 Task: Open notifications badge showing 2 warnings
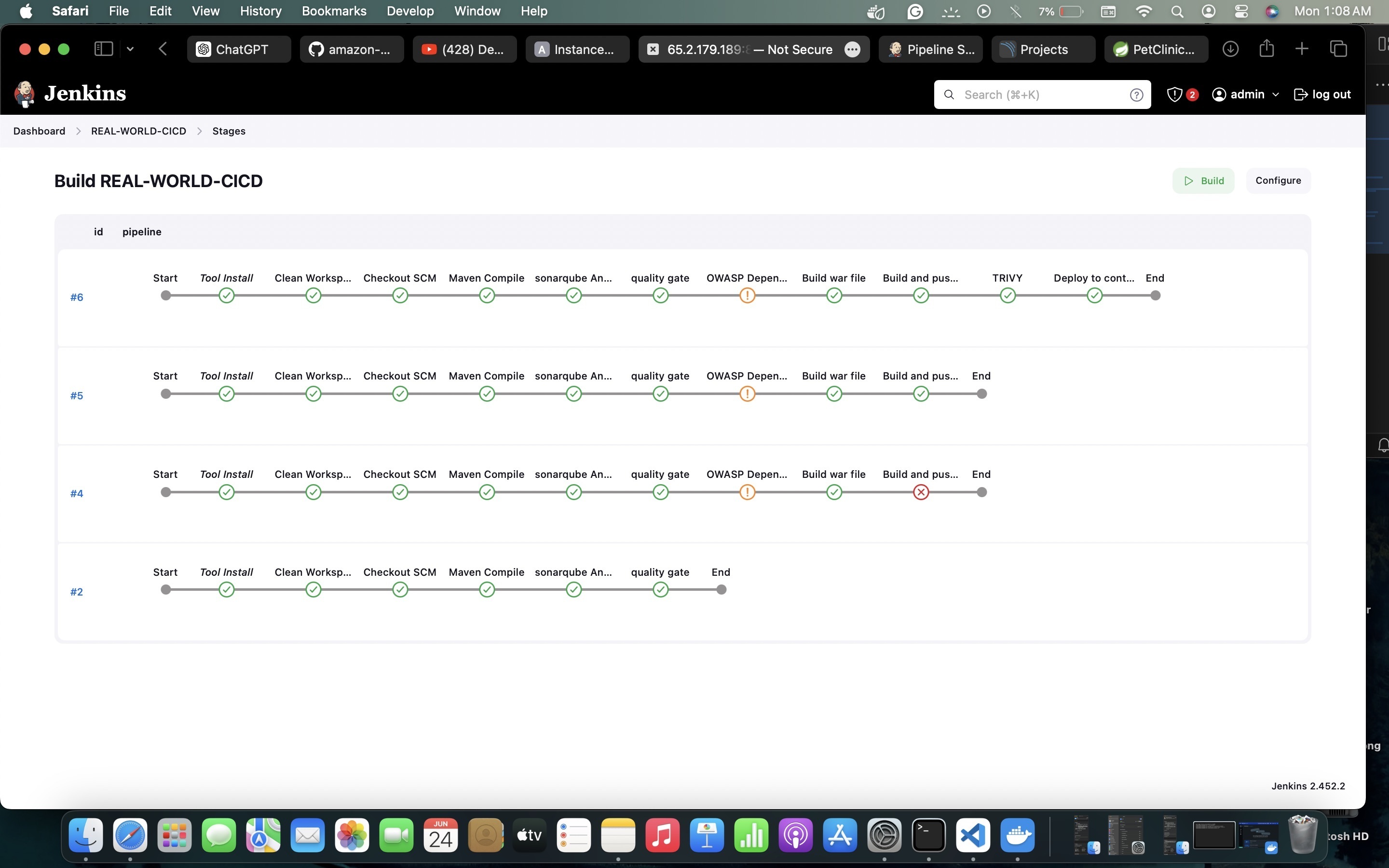(1181, 94)
